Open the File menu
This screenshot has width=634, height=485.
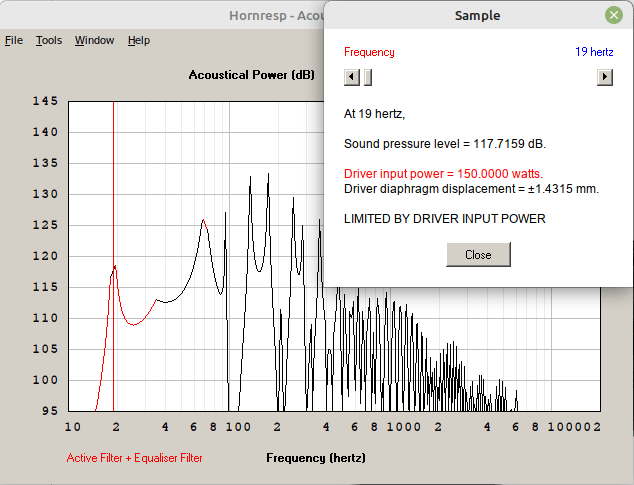[14, 40]
